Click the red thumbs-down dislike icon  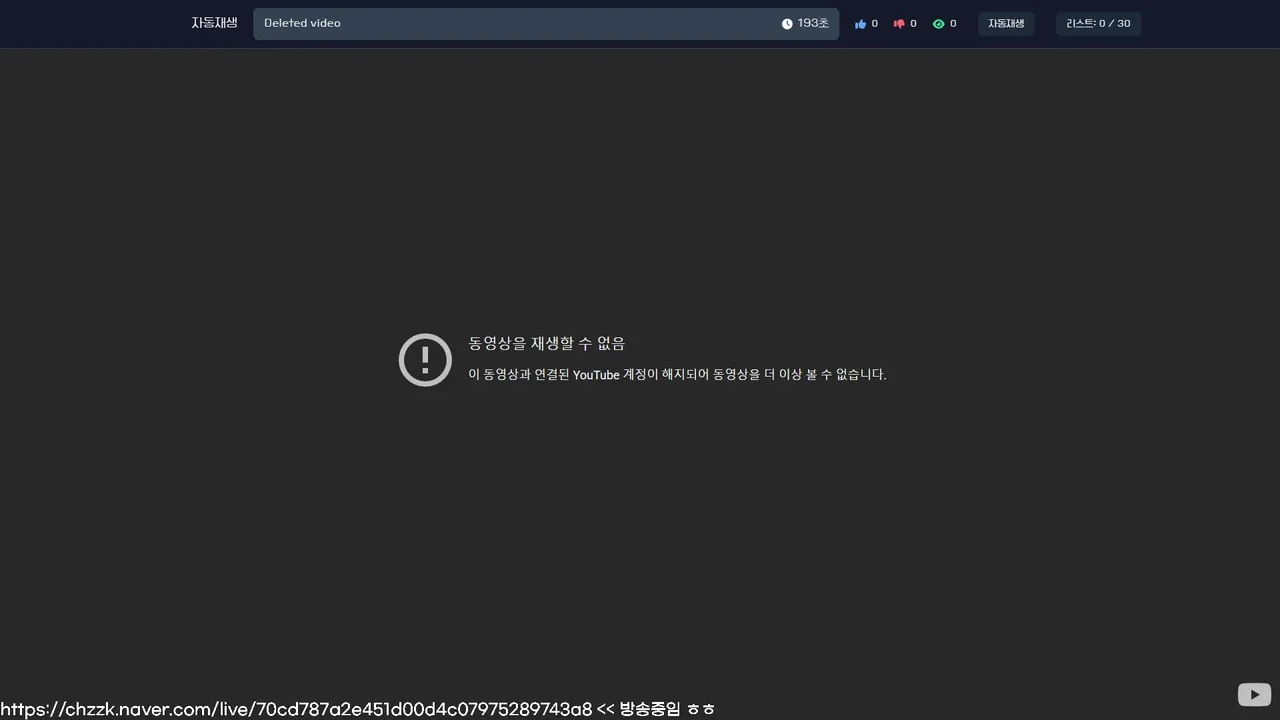tap(899, 24)
